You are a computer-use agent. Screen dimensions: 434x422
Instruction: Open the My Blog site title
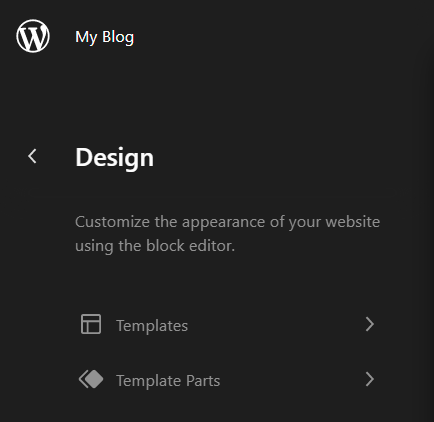tap(104, 37)
